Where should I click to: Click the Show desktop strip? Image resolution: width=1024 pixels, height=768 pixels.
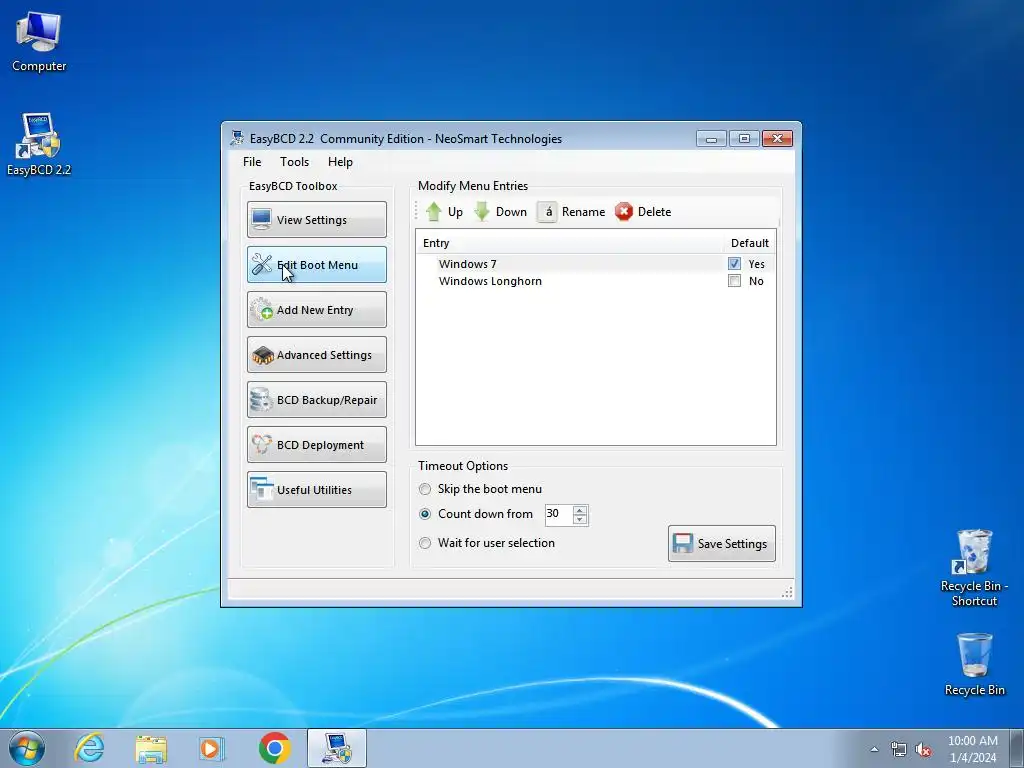coord(1017,748)
